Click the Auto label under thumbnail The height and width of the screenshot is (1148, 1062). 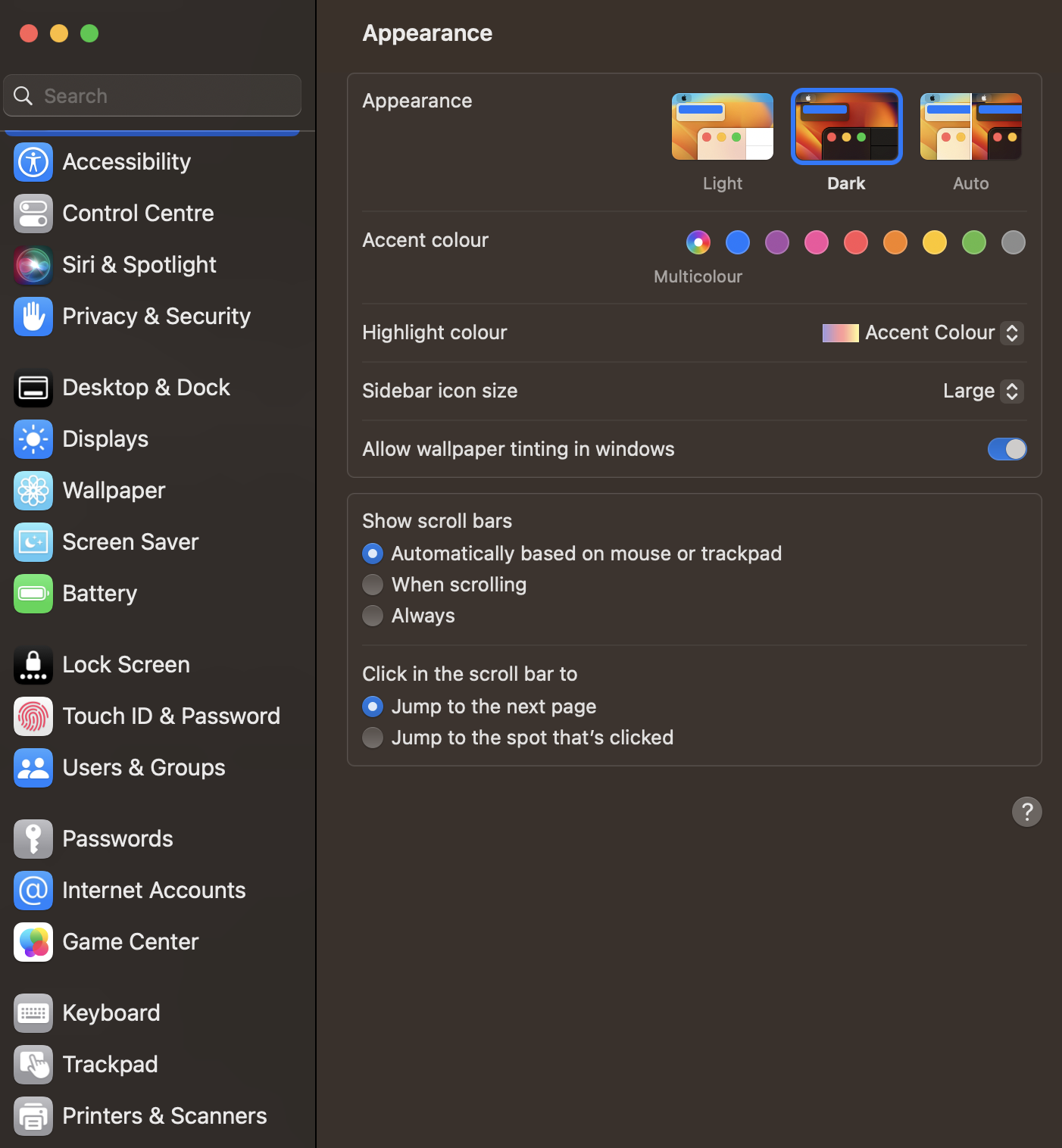(x=971, y=183)
